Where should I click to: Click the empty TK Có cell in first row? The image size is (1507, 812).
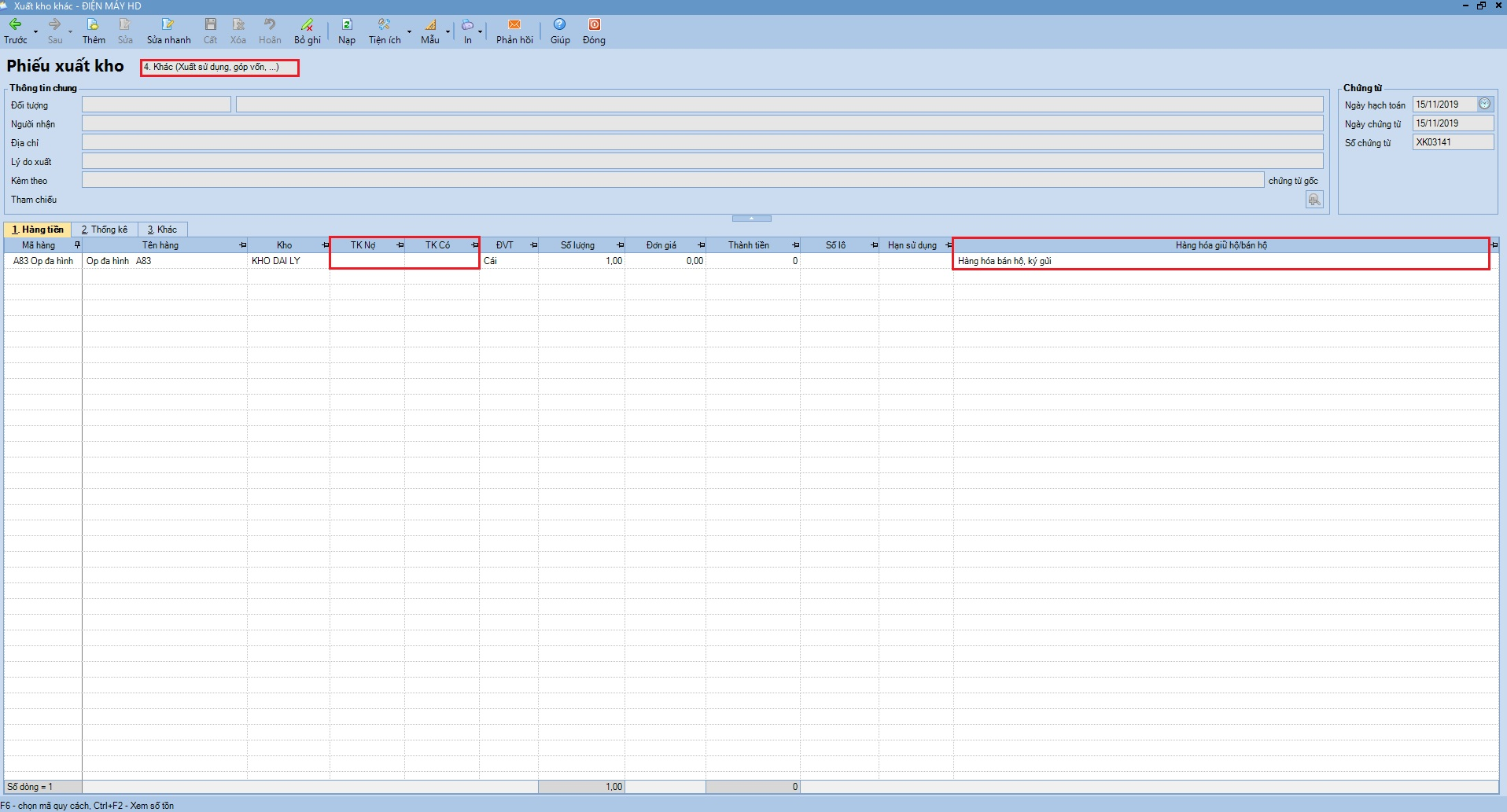click(x=442, y=261)
